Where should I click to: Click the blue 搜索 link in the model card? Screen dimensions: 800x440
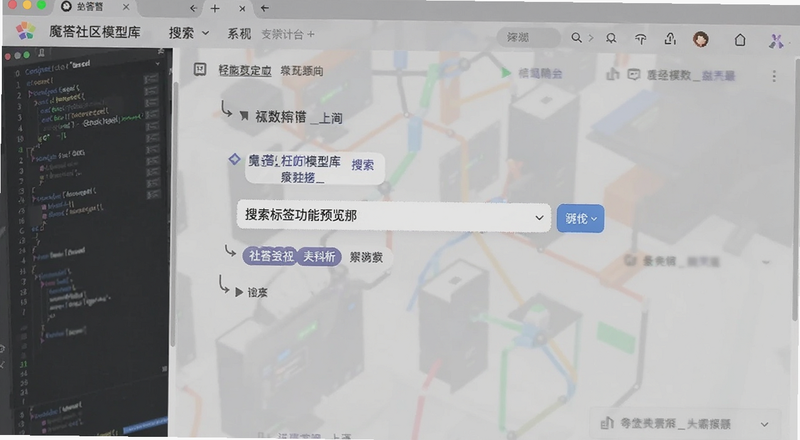(362, 165)
